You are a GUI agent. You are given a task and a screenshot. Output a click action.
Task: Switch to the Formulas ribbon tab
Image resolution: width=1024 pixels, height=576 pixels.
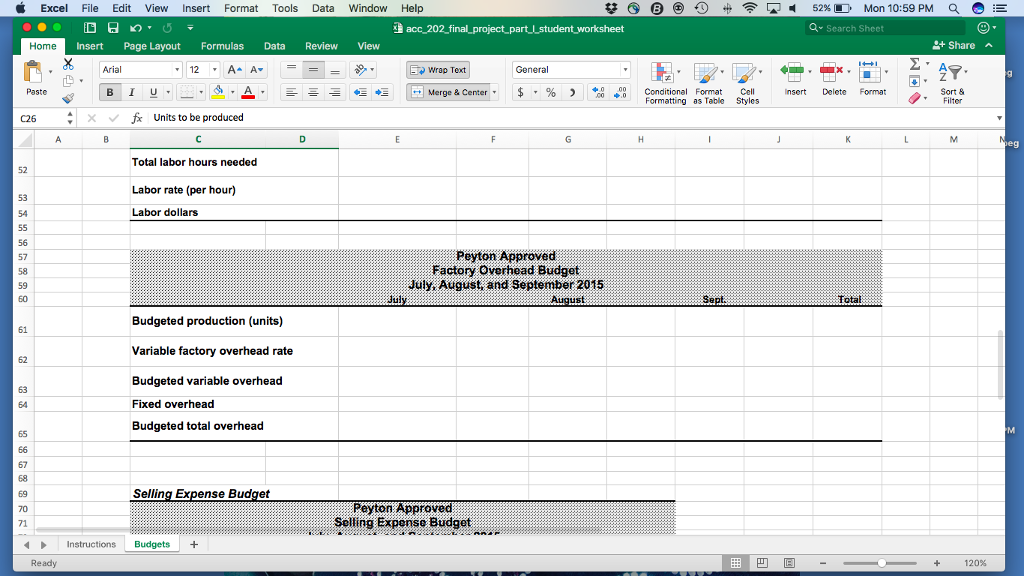pyautogui.click(x=222, y=45)
